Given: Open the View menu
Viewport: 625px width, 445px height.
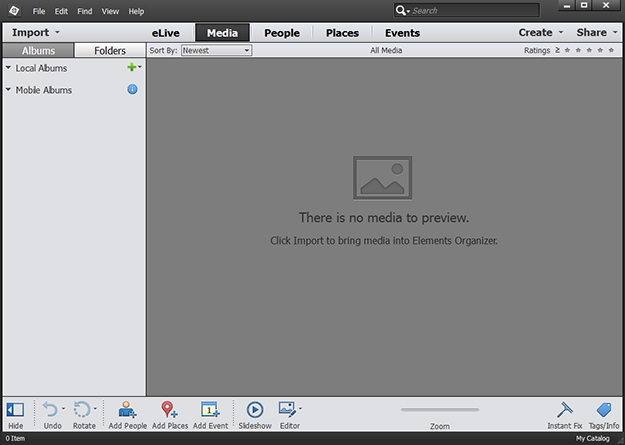Looking at the screenshot, I should (x=110, y=11).
